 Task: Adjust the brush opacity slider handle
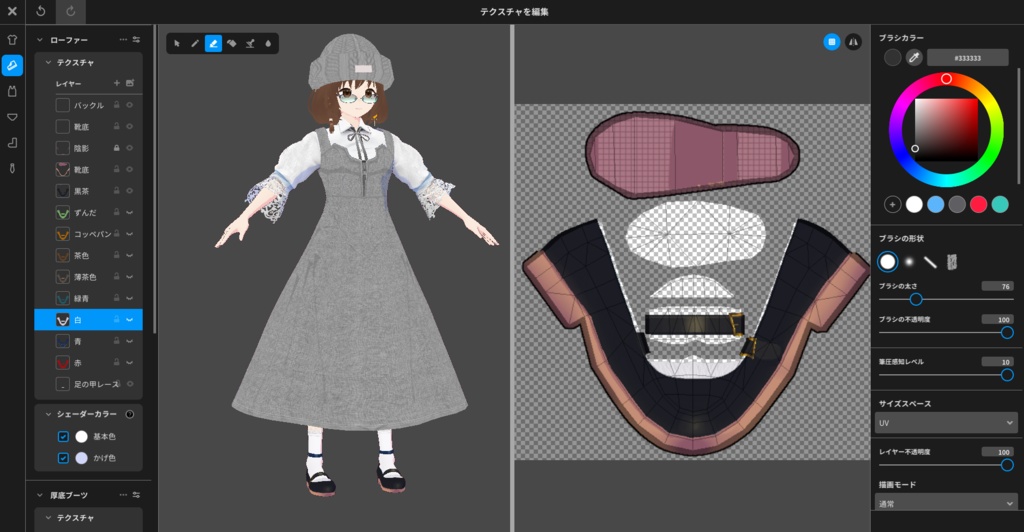[x=1007, y=332]
